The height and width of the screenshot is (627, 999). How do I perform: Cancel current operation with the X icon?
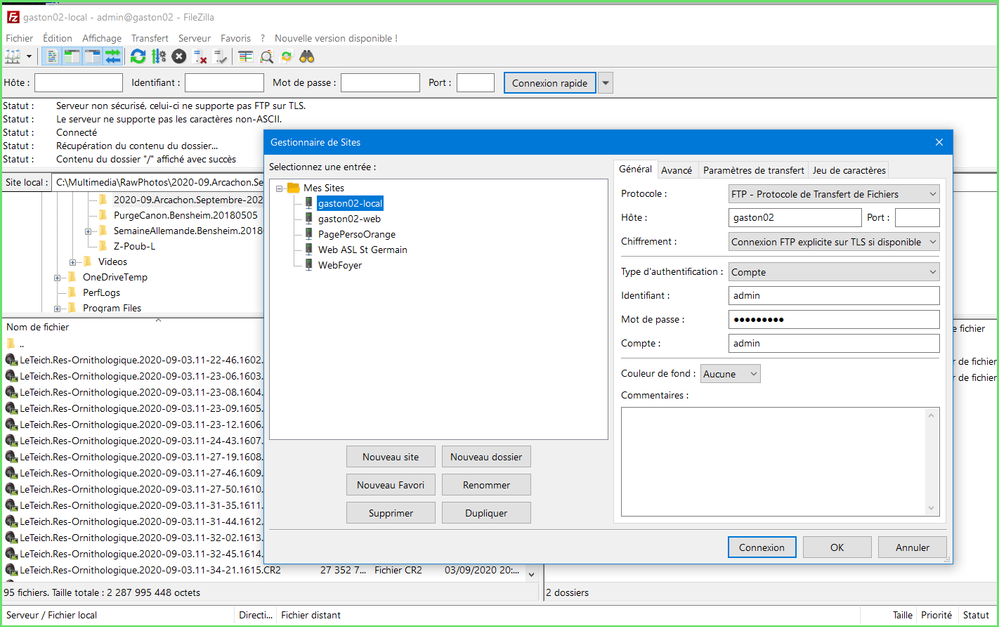(179, 57)
